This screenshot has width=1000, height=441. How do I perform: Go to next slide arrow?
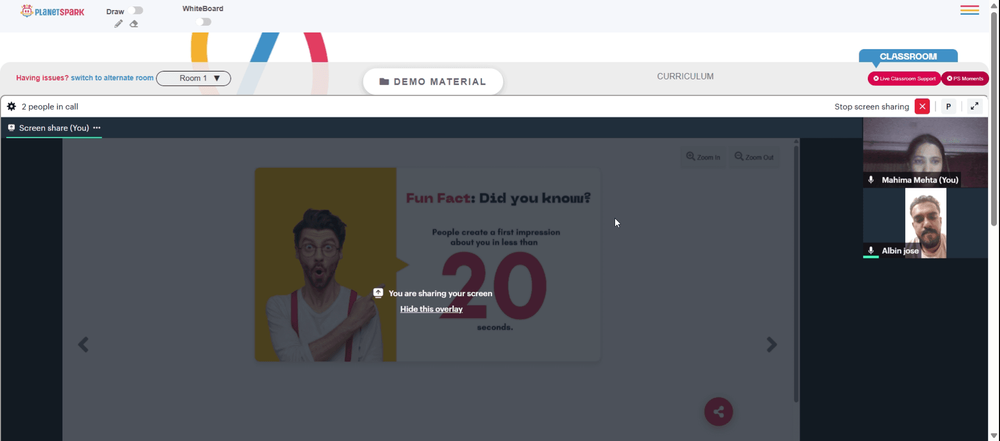click(x=772, y=345)
